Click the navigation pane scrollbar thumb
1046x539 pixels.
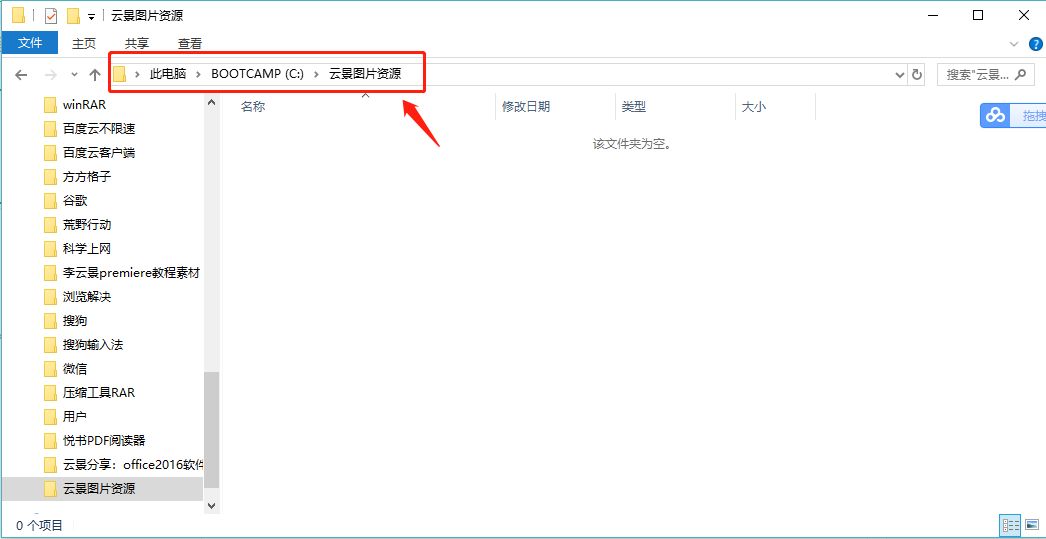coord(211,430)
